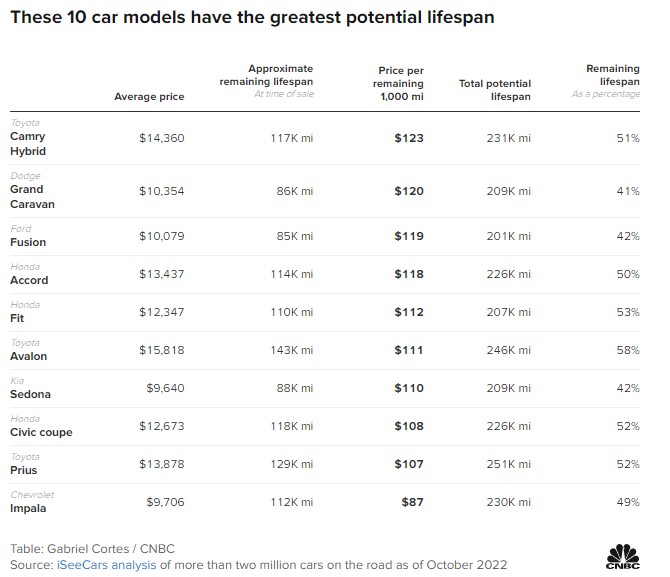Click the $87 price for Impala

410,501
